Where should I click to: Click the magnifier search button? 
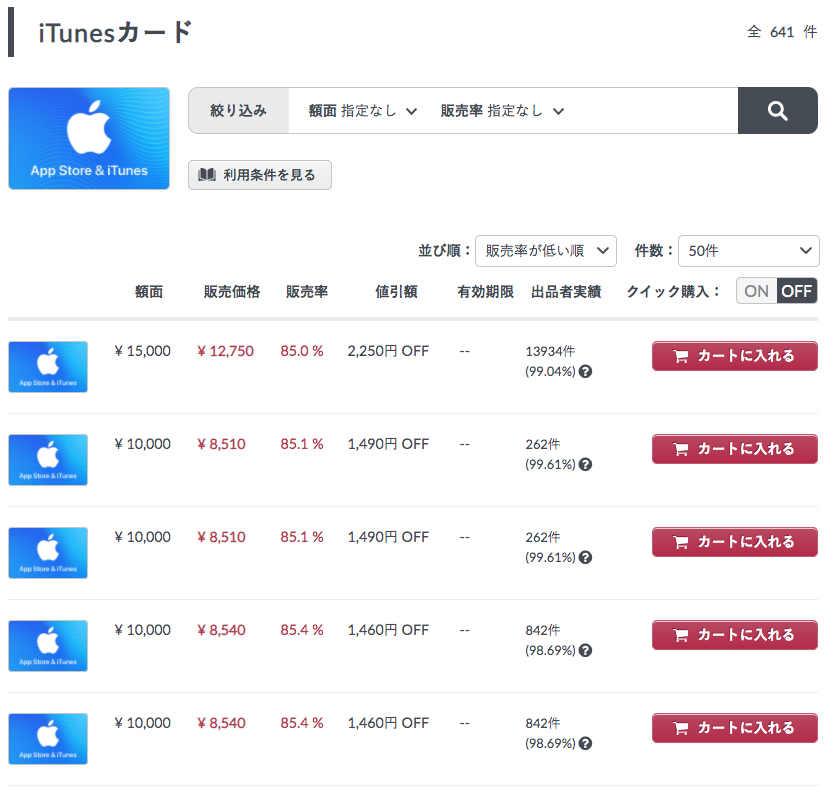pos(777,111)
